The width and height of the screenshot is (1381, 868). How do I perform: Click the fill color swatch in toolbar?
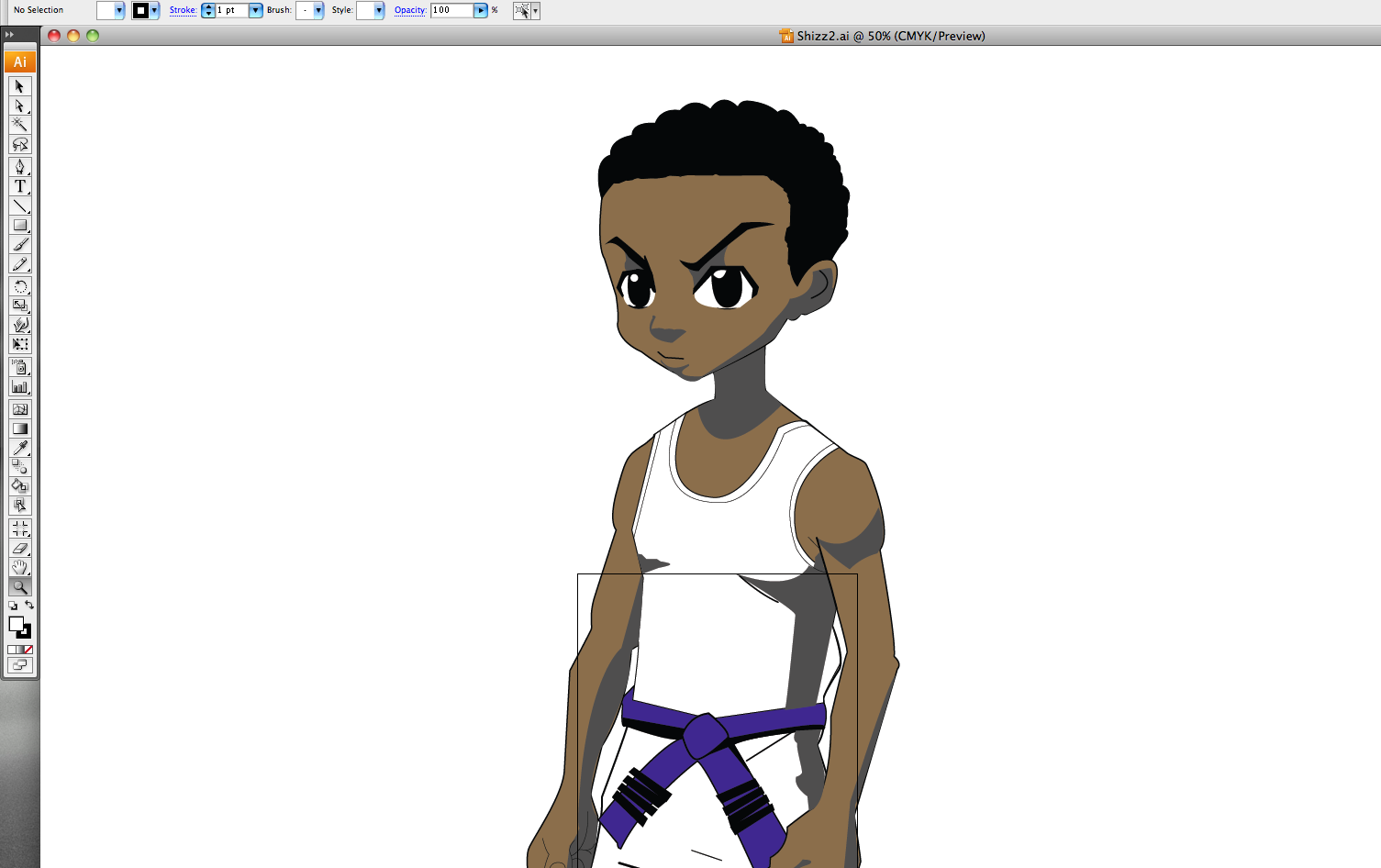pyautogui.click(x=106, y=10)
